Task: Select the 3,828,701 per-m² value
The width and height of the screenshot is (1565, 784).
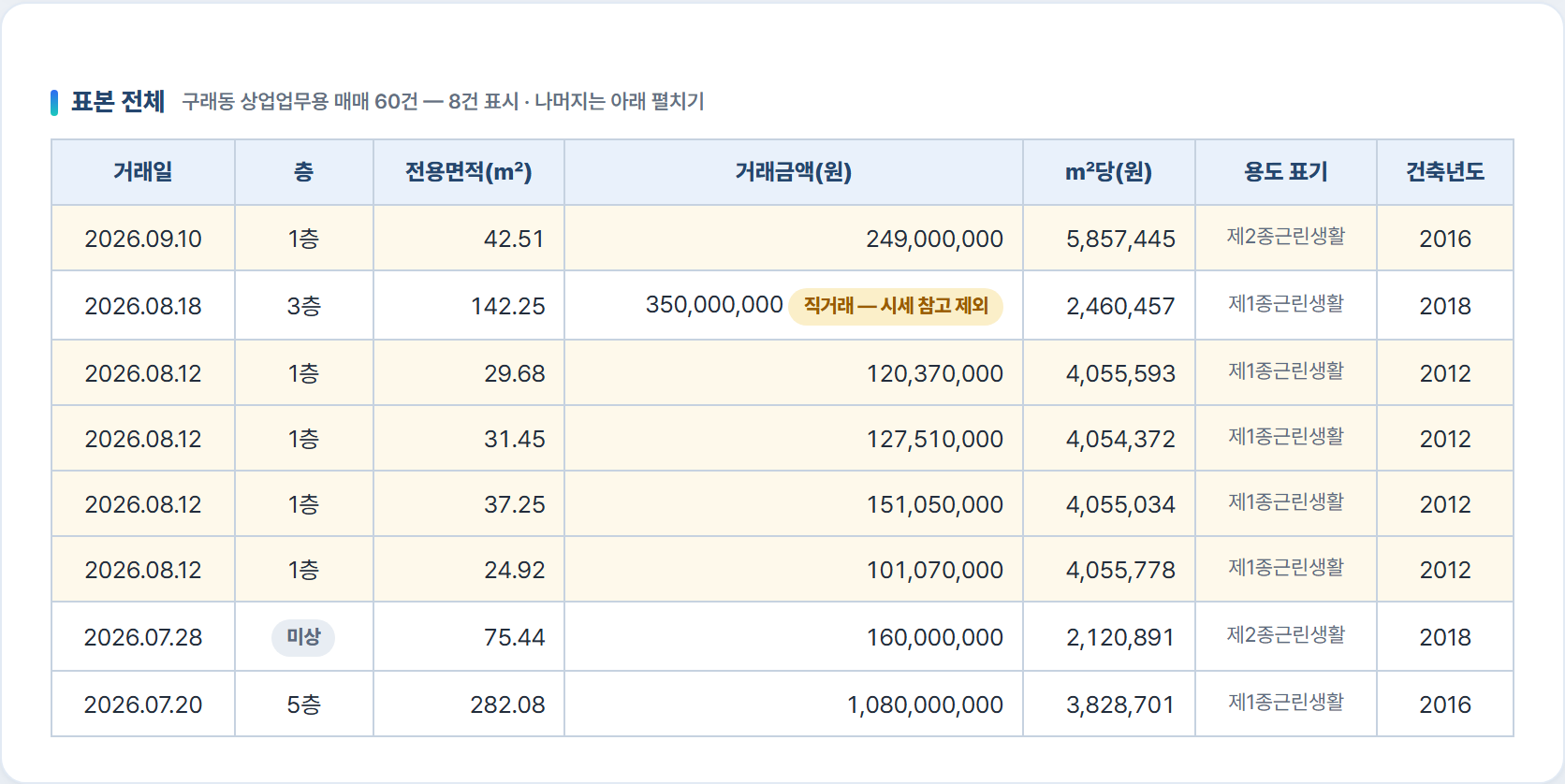Action: point(1120,704)
